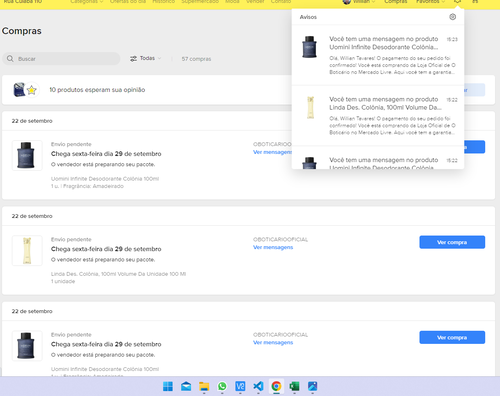Open File Explorer from taskbar

pos(204,386)
